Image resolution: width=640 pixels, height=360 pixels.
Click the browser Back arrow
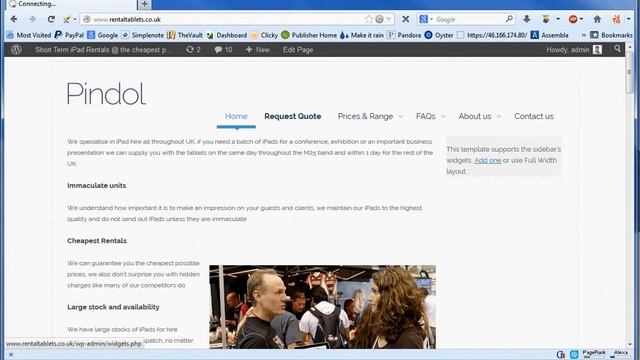[14, 19]
